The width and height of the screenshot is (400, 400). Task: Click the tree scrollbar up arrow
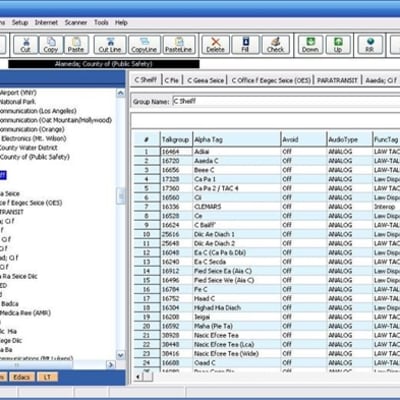121,93
